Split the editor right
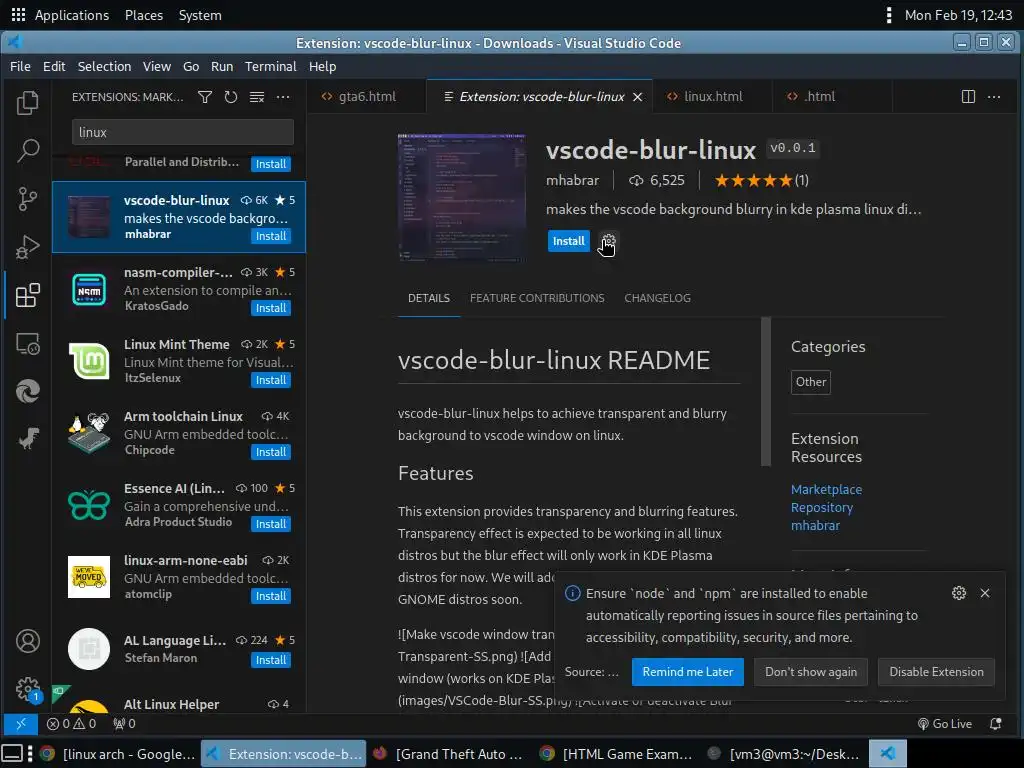The height and width of the screenshot is (768, 1024). pyautogui.click(x=968, y=97)
